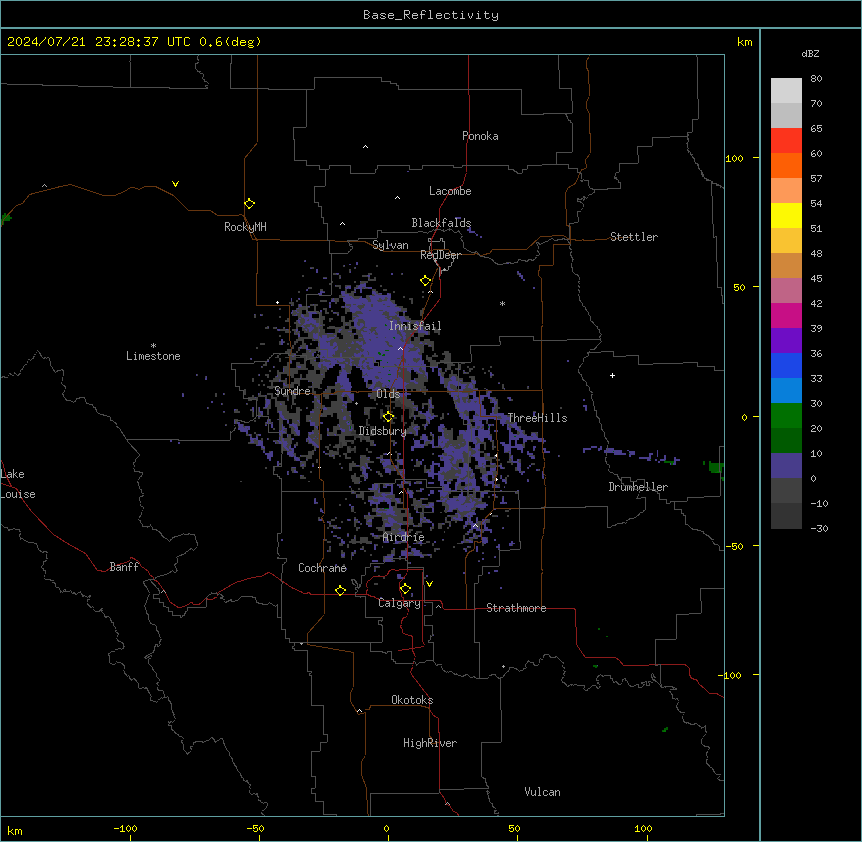Click the Drumheller town label
The height and width of the screenshot is (842, 862).
(x=638, y=487)
